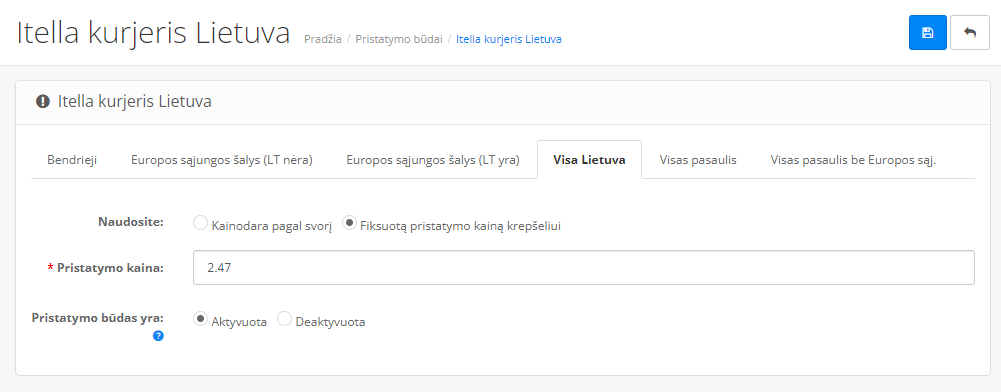This screenshot has height=392, width=1001.
Task: Click the Pristatymo būdas yra label
Action: point(98,317)
